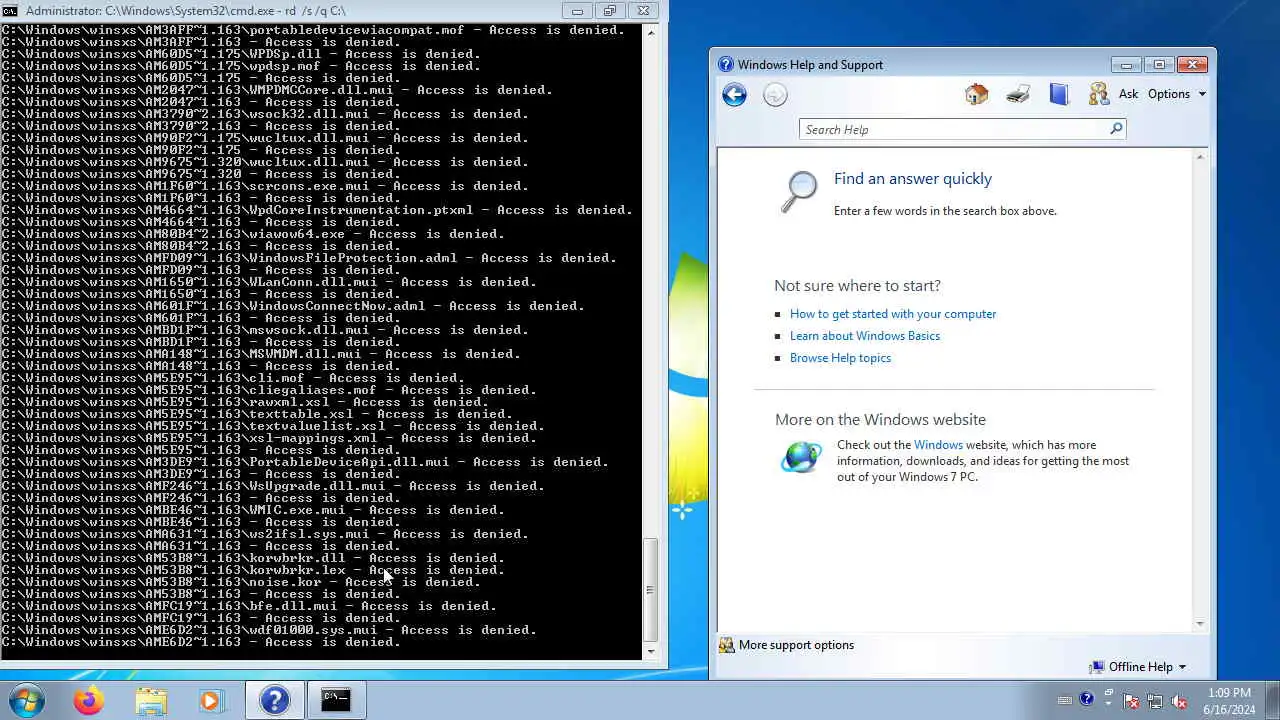Click cmd window scroll up arrow
Image resolution: width=1280 pixels, height=720 pixels.
651,32
